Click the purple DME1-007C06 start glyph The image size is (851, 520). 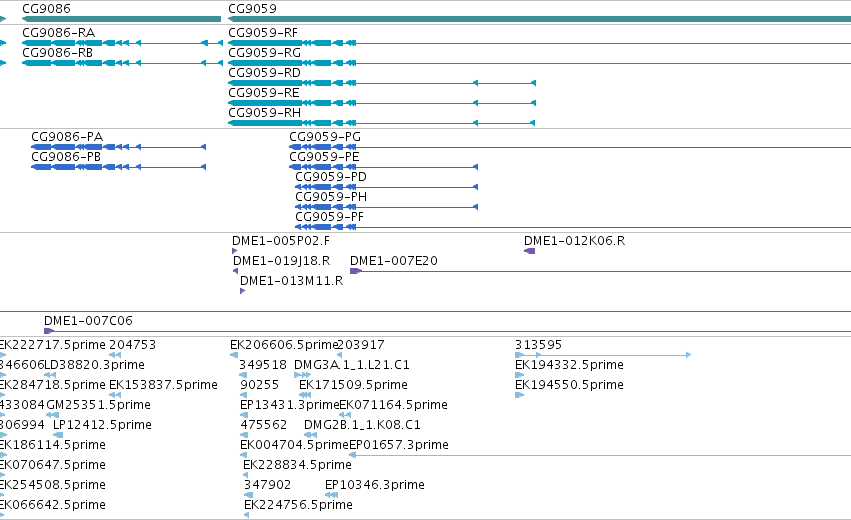point(49,331)
